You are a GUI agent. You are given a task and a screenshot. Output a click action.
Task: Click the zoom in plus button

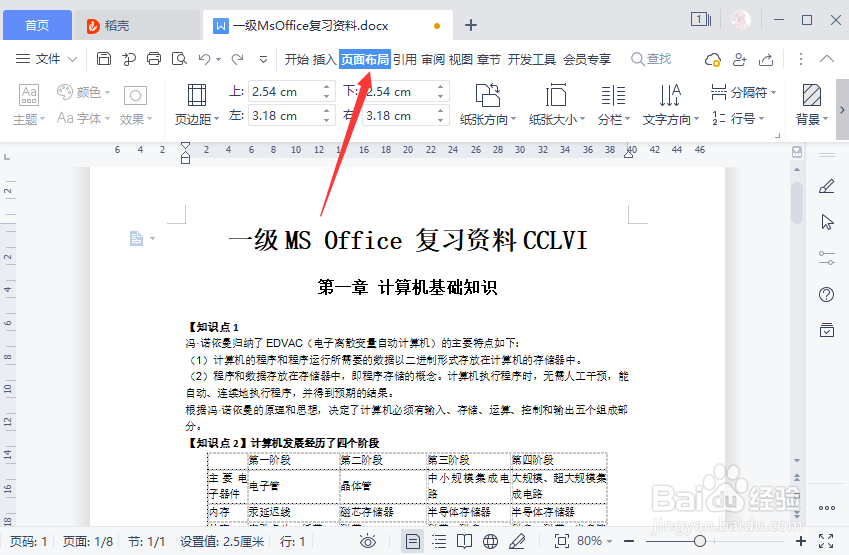[801, 541]
